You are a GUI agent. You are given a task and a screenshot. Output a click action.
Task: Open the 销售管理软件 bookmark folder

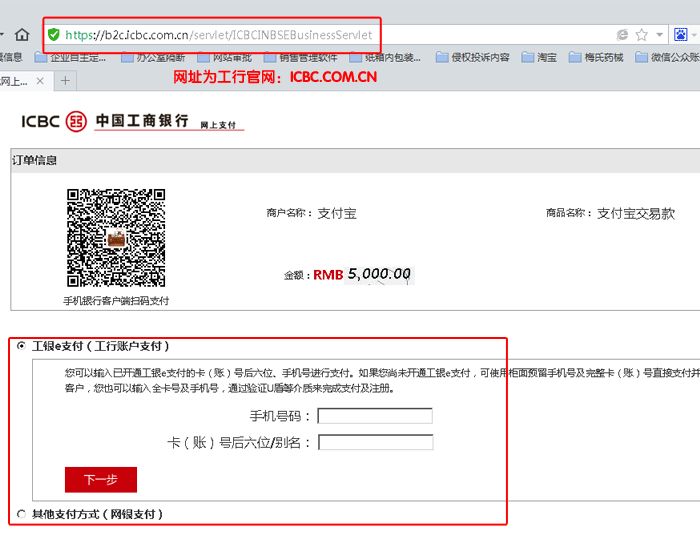coord(300,57)
